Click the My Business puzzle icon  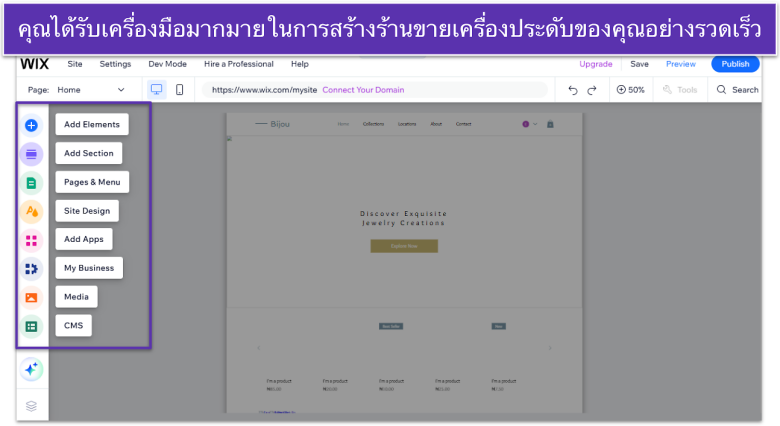31,269
